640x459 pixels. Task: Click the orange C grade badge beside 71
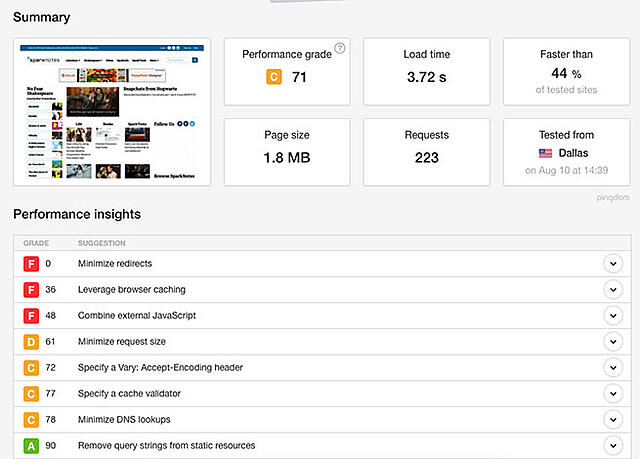tap(274, 77)
